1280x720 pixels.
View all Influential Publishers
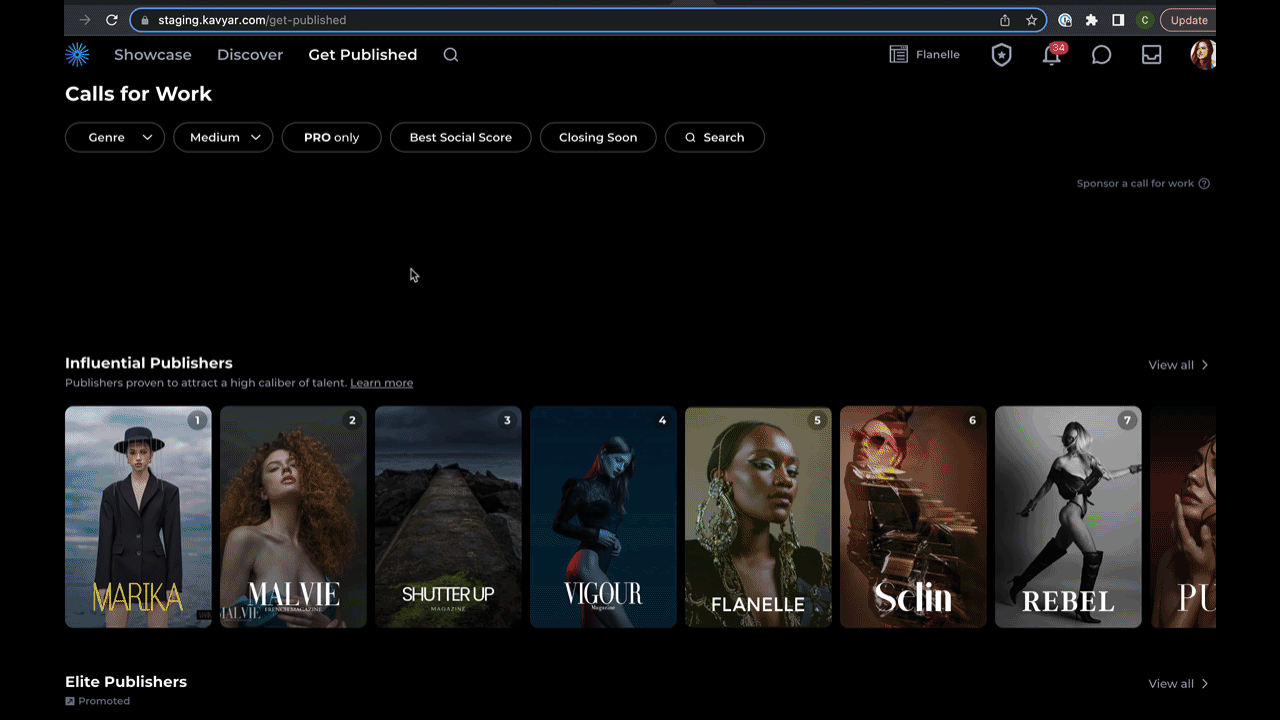[x=1178, y=365]
